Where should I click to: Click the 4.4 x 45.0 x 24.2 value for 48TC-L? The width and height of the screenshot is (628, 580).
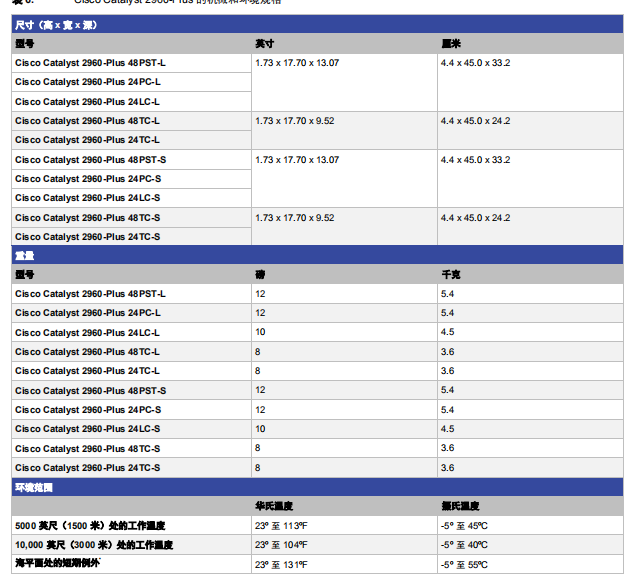(475, 121)
